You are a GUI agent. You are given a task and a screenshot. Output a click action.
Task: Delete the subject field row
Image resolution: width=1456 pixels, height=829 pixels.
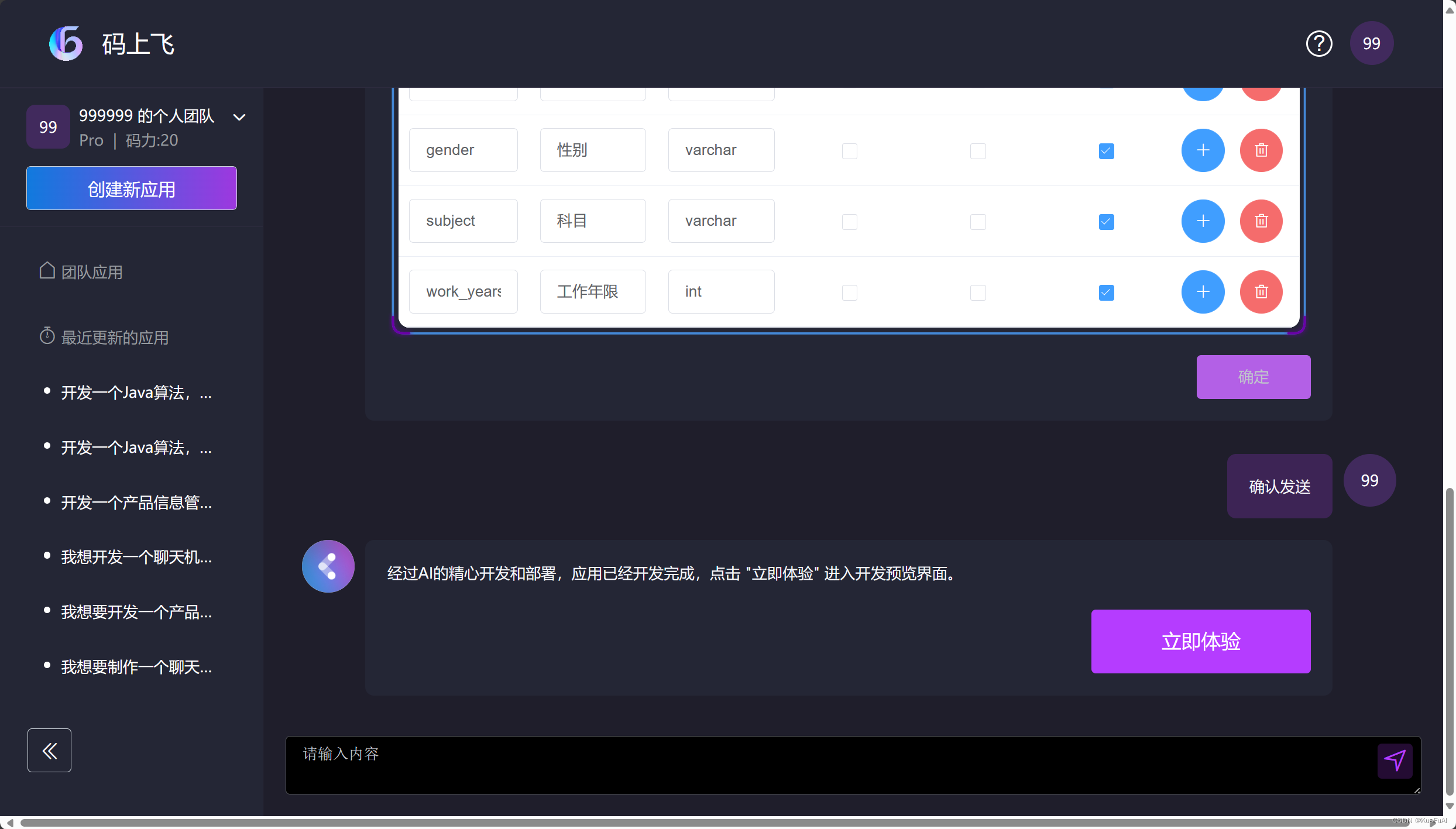(1261, 221)
